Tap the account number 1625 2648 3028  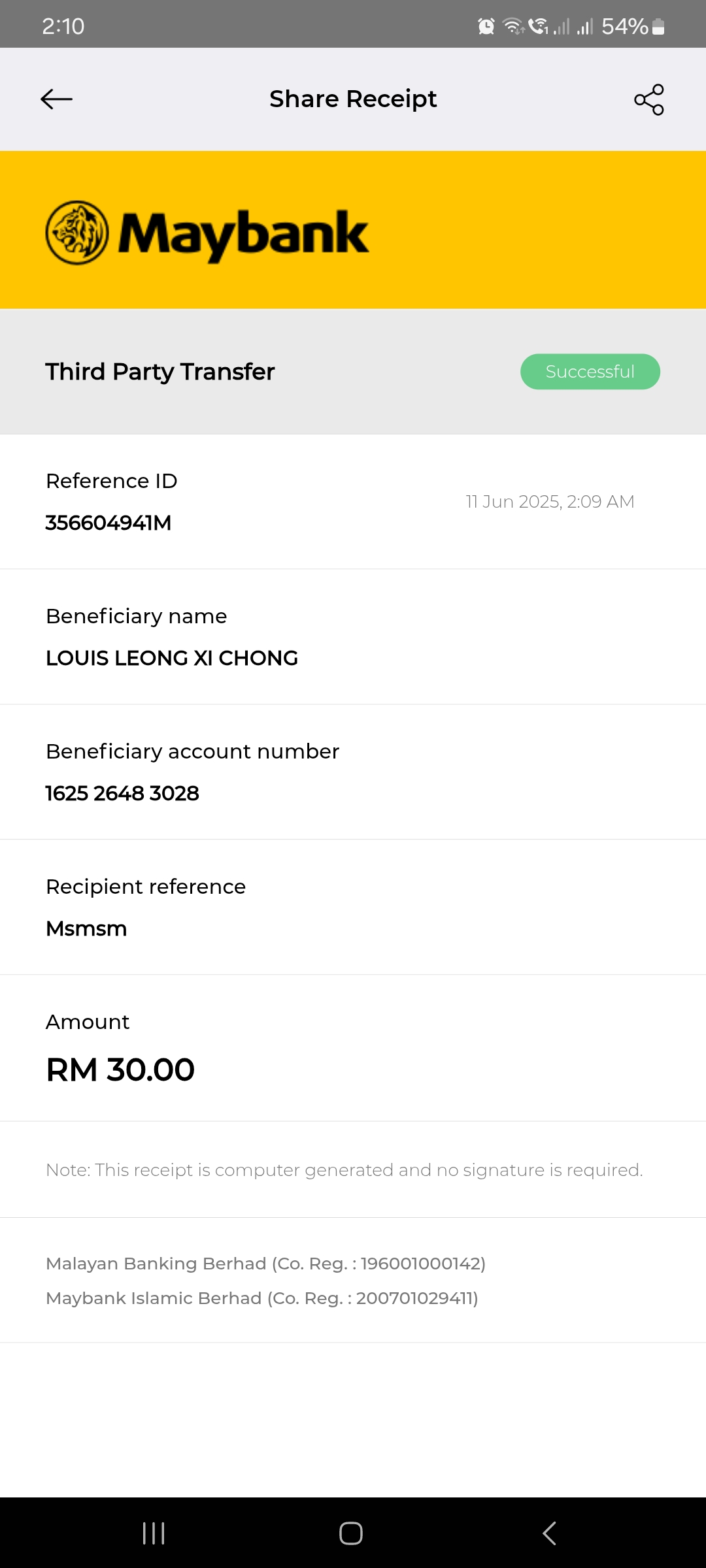coord(122,793)
